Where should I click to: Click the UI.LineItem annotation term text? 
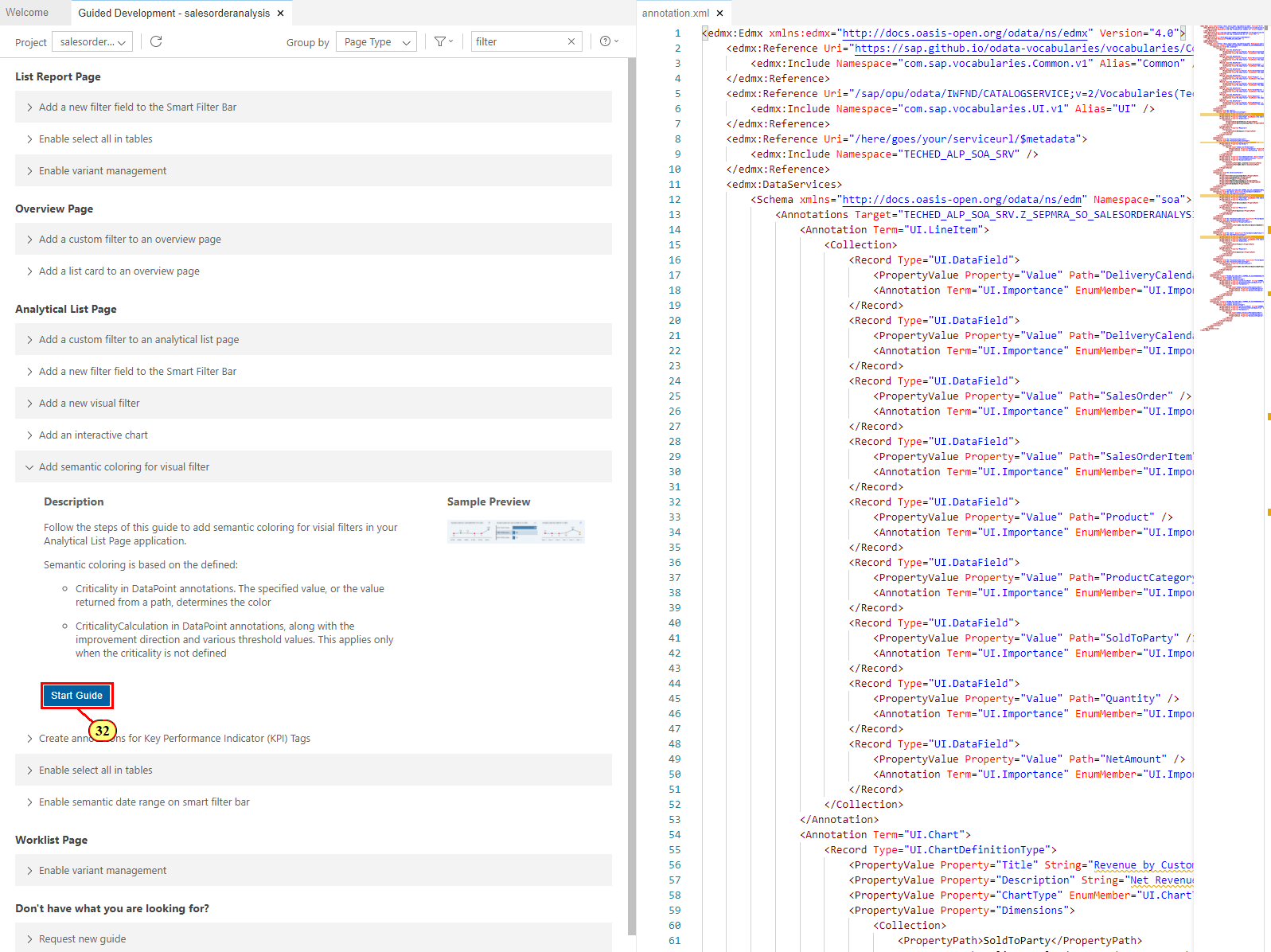point(943,229)
